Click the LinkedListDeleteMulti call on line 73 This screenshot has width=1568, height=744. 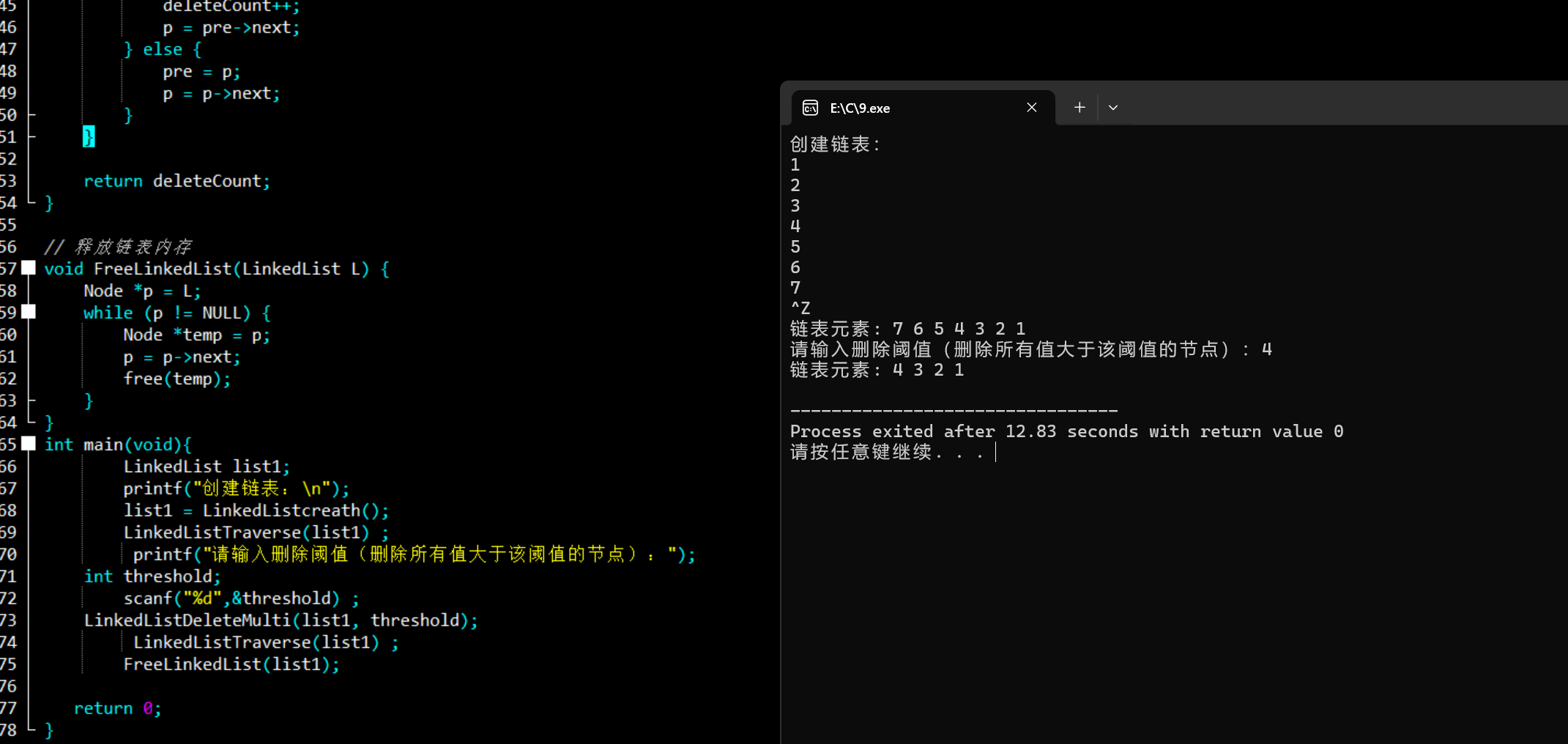[x=280, y=620]
